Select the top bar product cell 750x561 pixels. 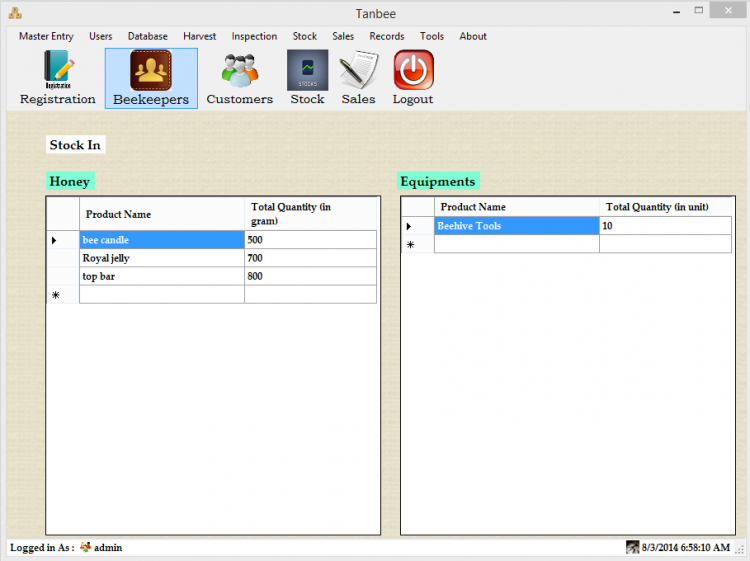point(162,276)
